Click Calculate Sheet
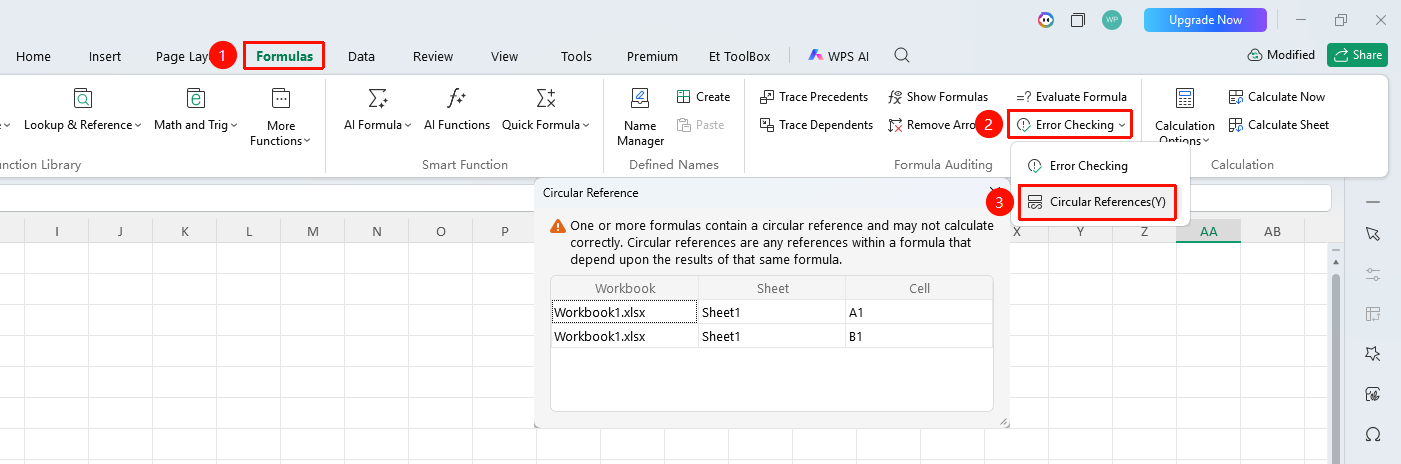Image resolution: width=1401 pixels, height=464 pixels. [1278, 125]
